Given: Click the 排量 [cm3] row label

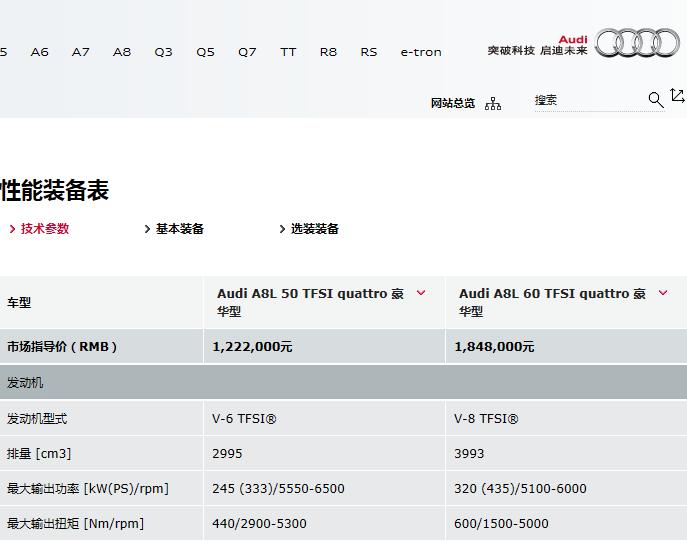Looking at the screenshot, I should click(x=39, y=453).
